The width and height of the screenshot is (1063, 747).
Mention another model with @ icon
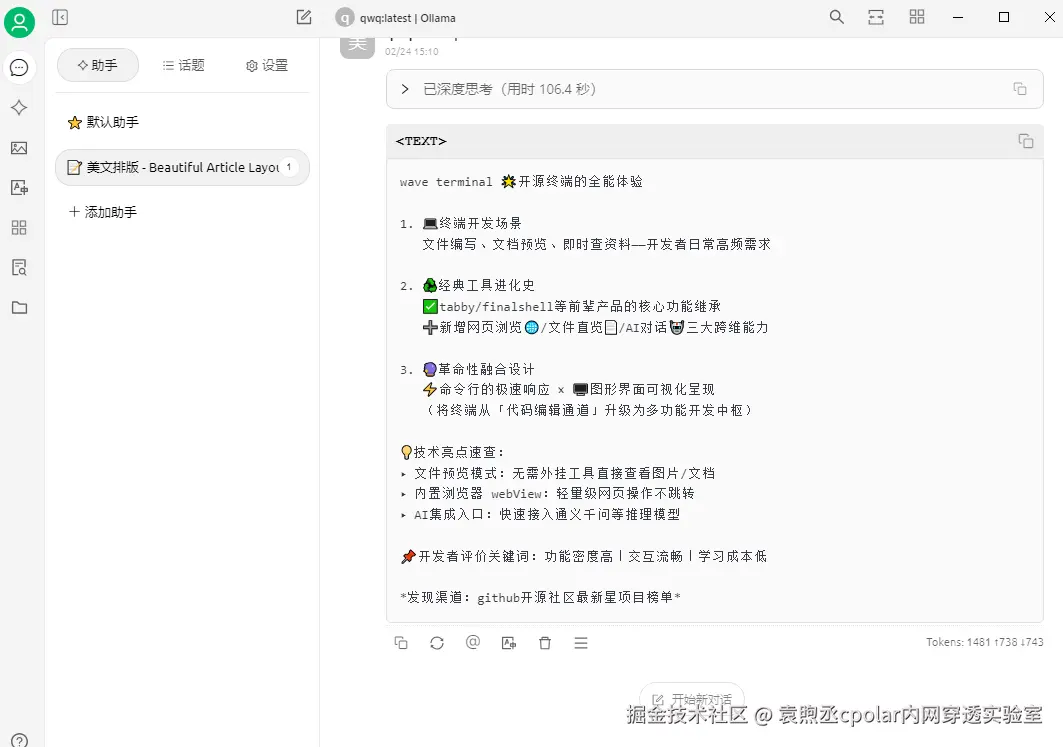473,642
